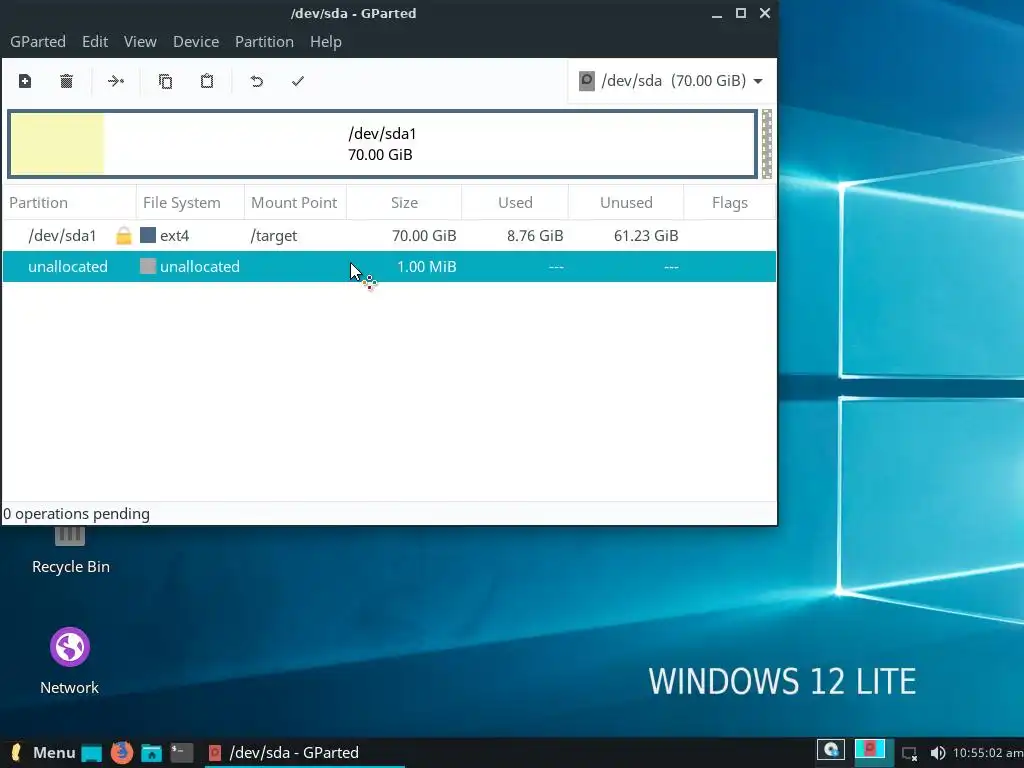Viewport: 1024px width, 768px height.
Task: Open the View menu
Action: coord(140,42)
